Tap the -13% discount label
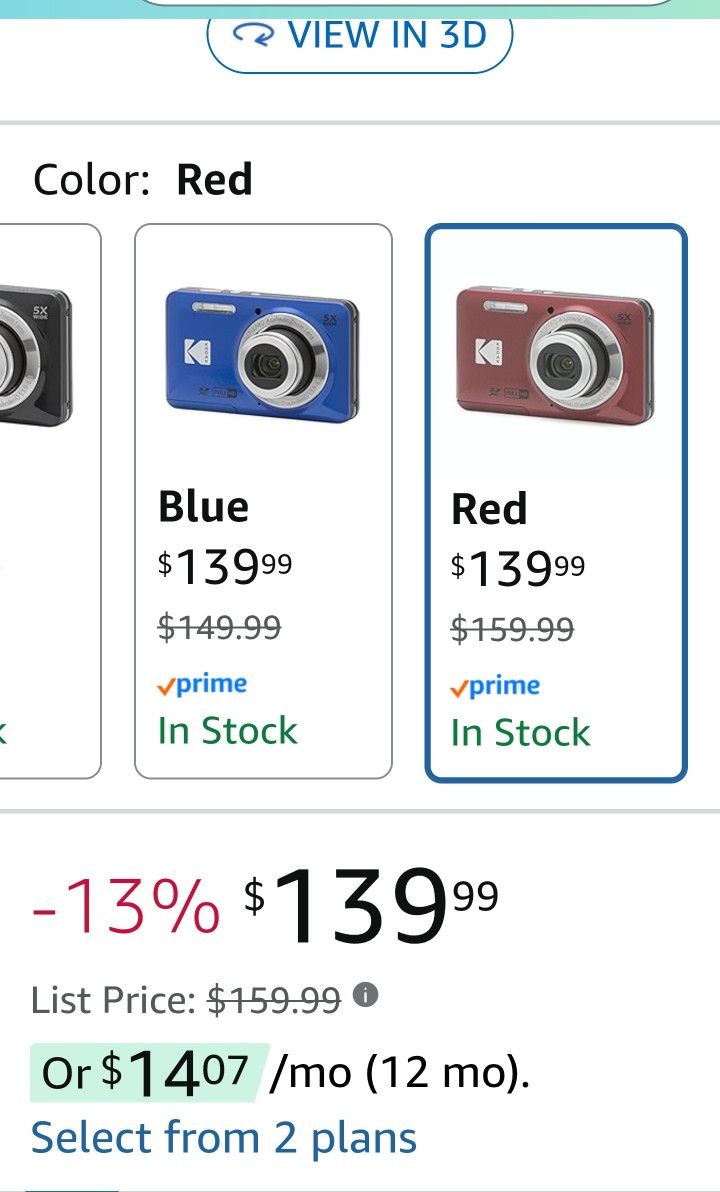The image size is (720, 1192). 126,905
